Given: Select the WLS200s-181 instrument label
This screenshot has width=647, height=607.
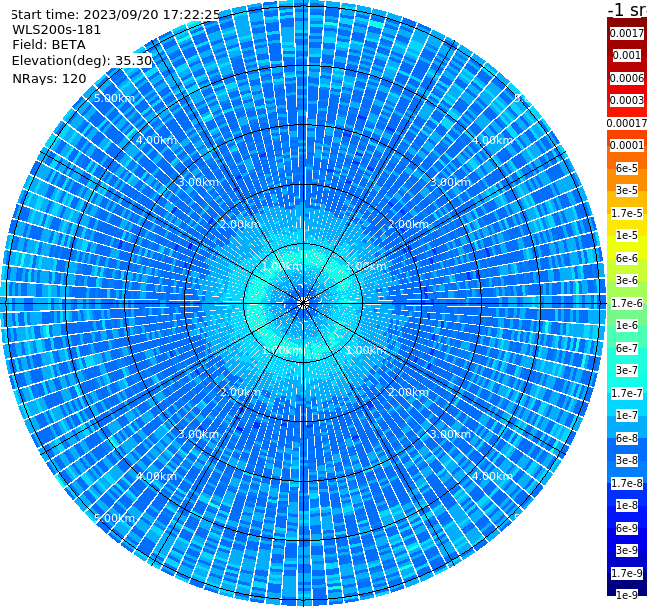Looking at the screenshot, I should 57,30.
